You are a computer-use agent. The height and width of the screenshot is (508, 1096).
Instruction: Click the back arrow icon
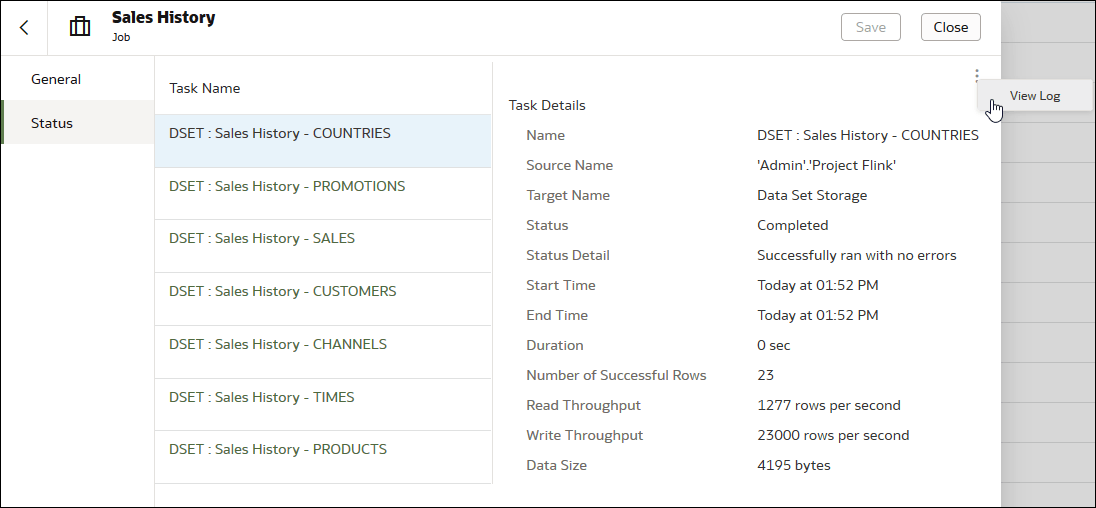click(24, 27)
